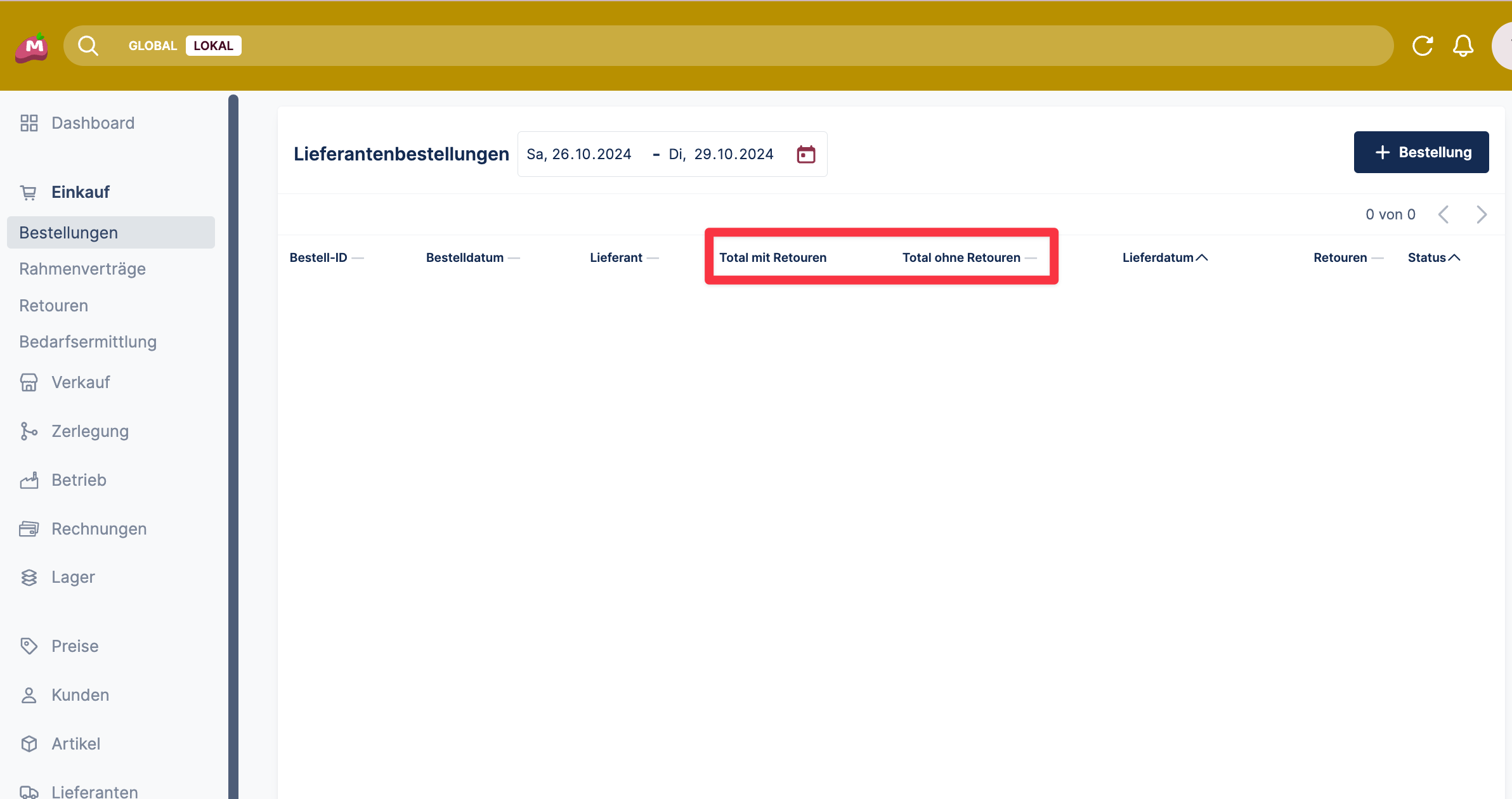The height and width of the screenshot is (799, 1512).
Task: Open Preise in sidebar
Action: (75, 646)
